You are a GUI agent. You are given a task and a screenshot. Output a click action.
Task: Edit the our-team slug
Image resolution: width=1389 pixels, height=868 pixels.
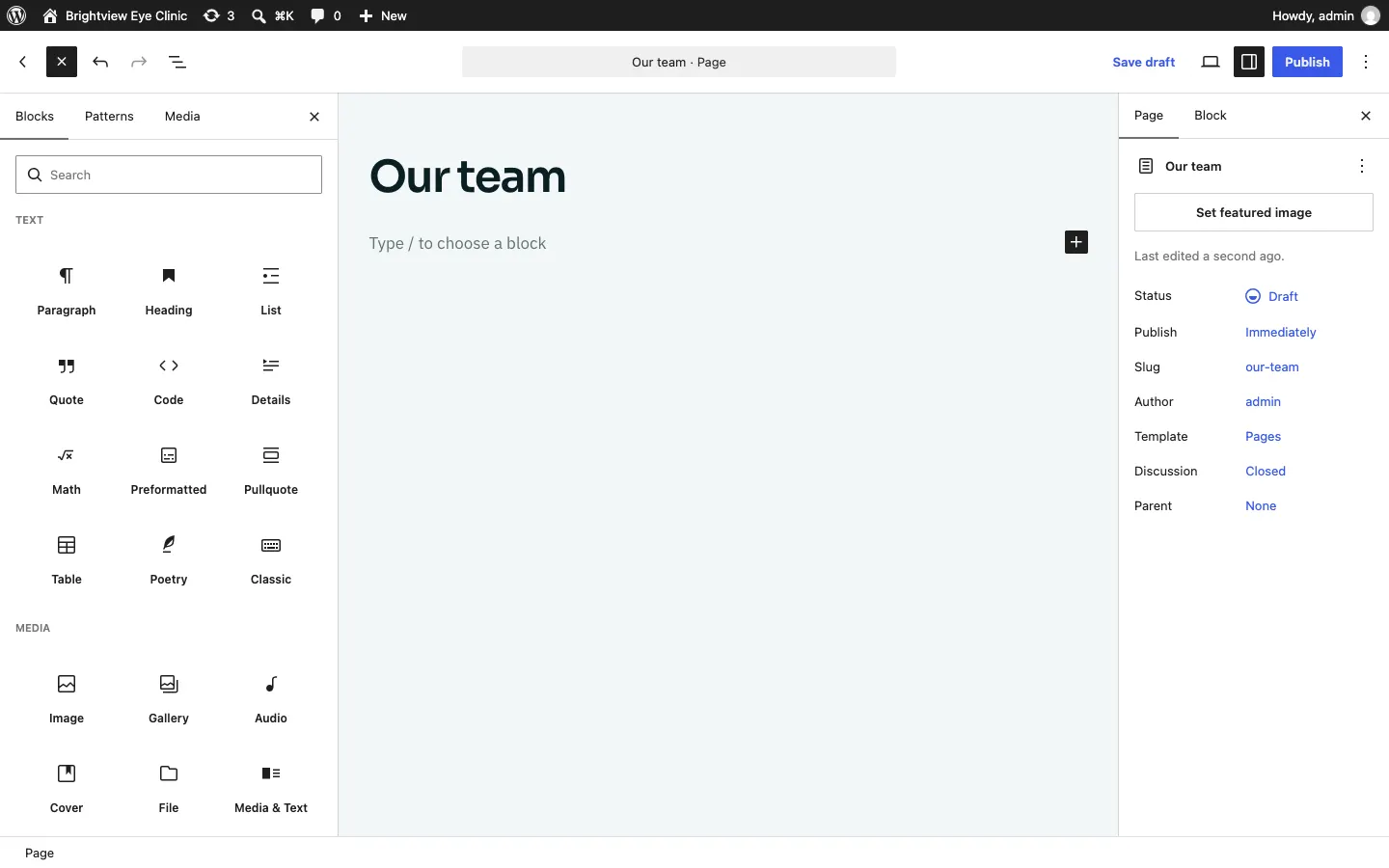(1272, 367)
